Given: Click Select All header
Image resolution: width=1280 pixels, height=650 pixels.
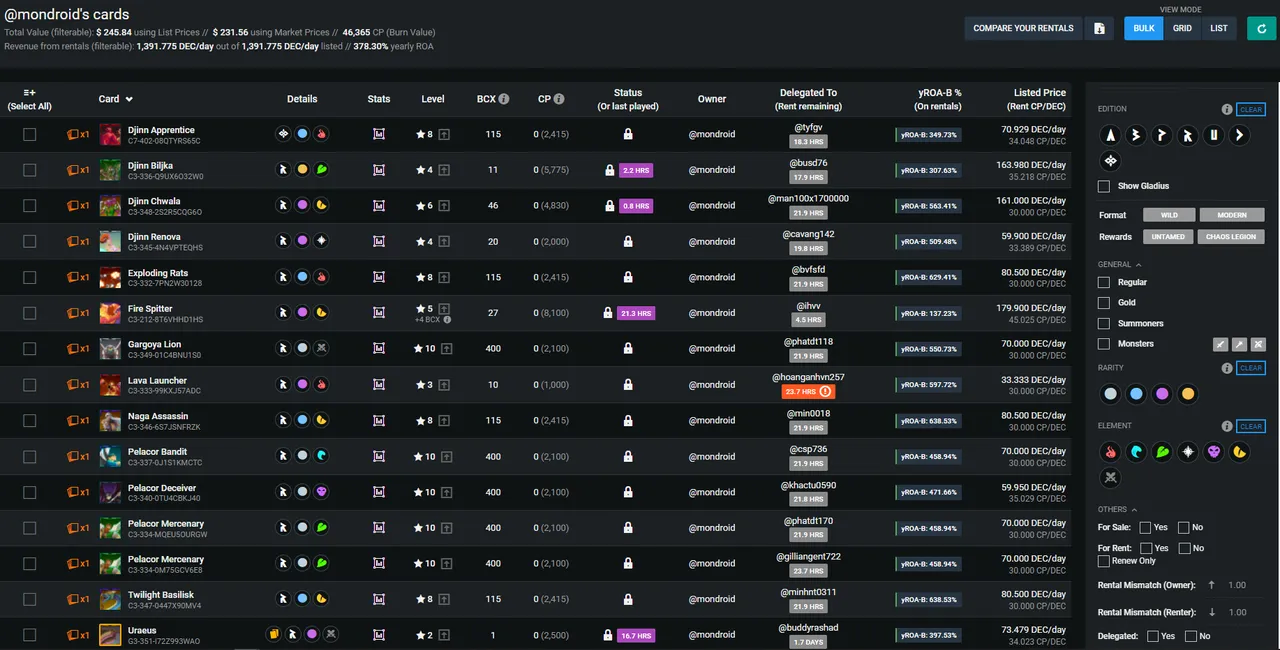Looking at the screenshot, I should [30, 99].
